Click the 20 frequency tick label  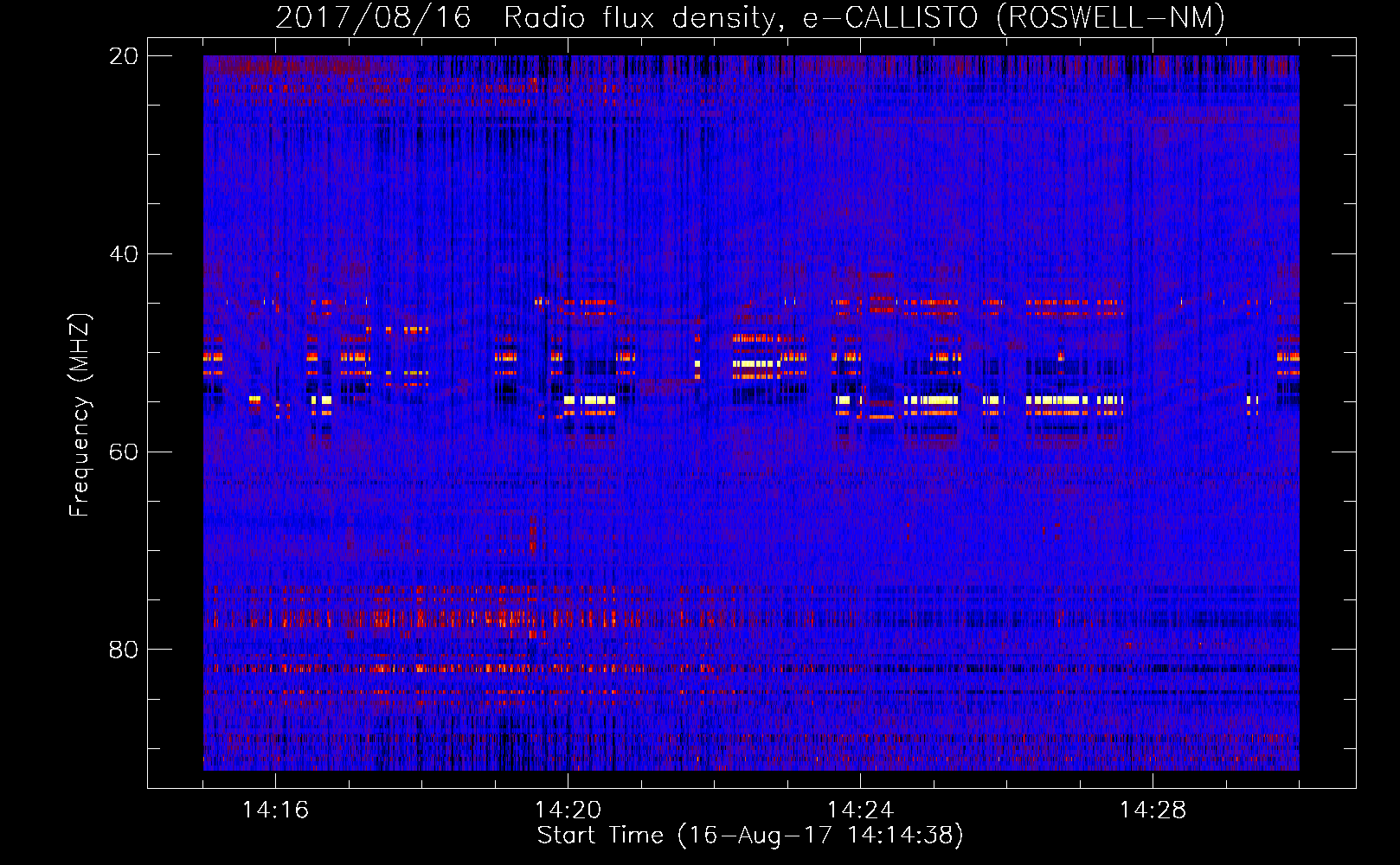(124, 56)
